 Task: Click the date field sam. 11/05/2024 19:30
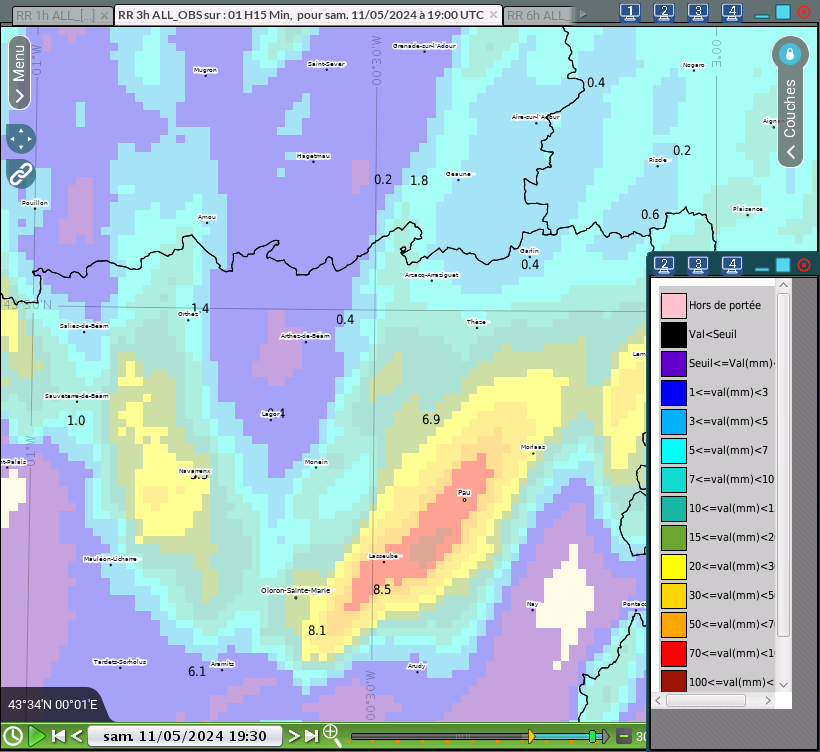coord(185,736)
